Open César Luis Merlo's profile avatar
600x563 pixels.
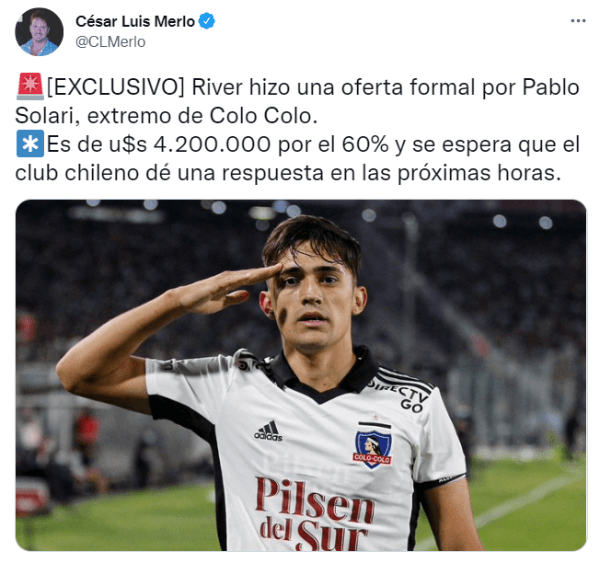point(39,32)
